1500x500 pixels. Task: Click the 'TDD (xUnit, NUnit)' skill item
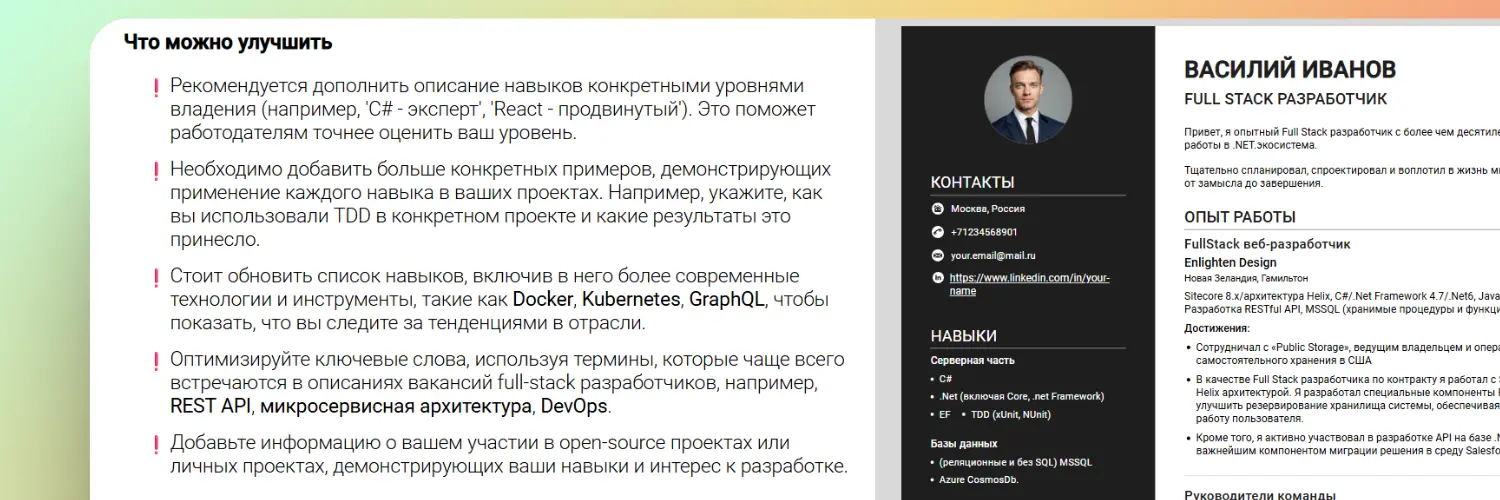1009,414
